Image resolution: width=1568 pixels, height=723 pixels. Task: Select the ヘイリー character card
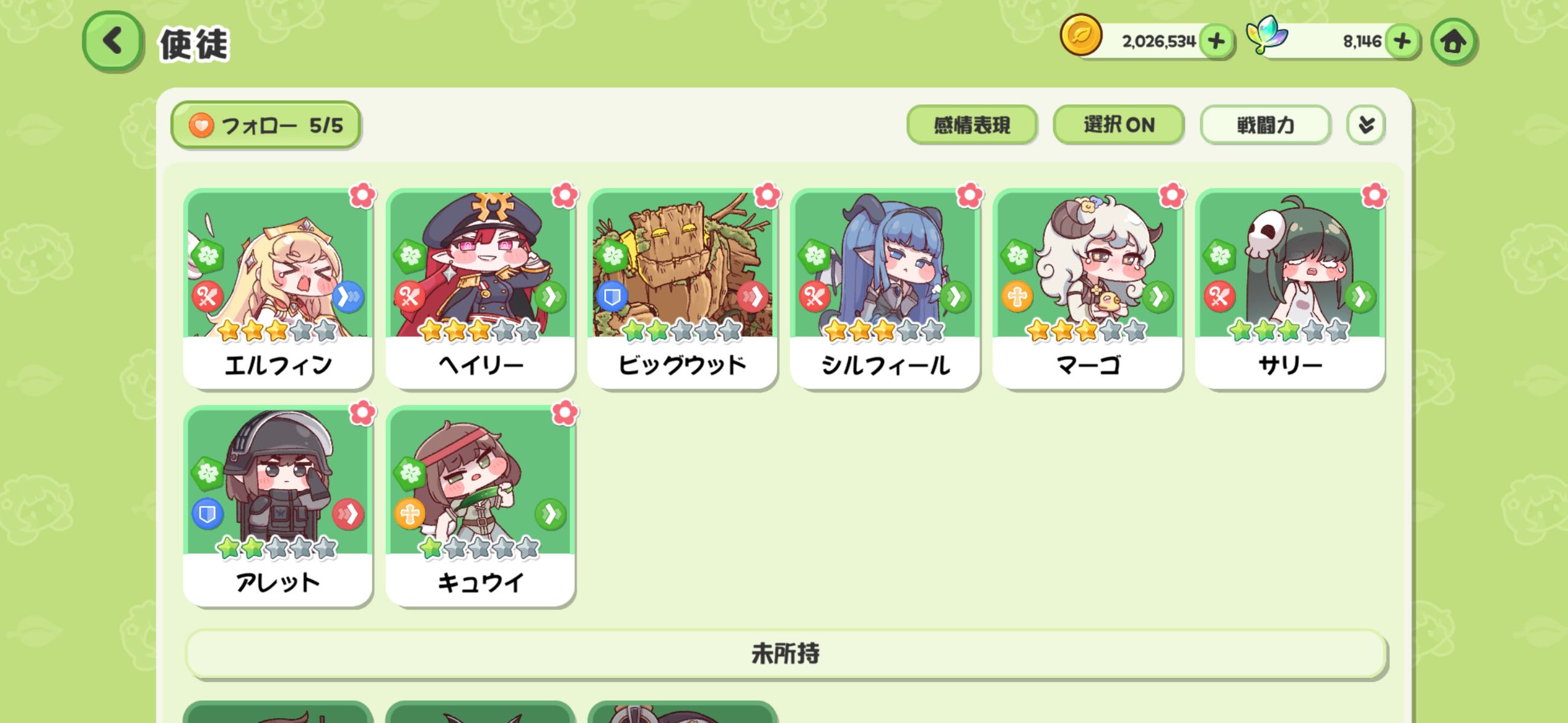pyautogui.click(x=480, y=288)
